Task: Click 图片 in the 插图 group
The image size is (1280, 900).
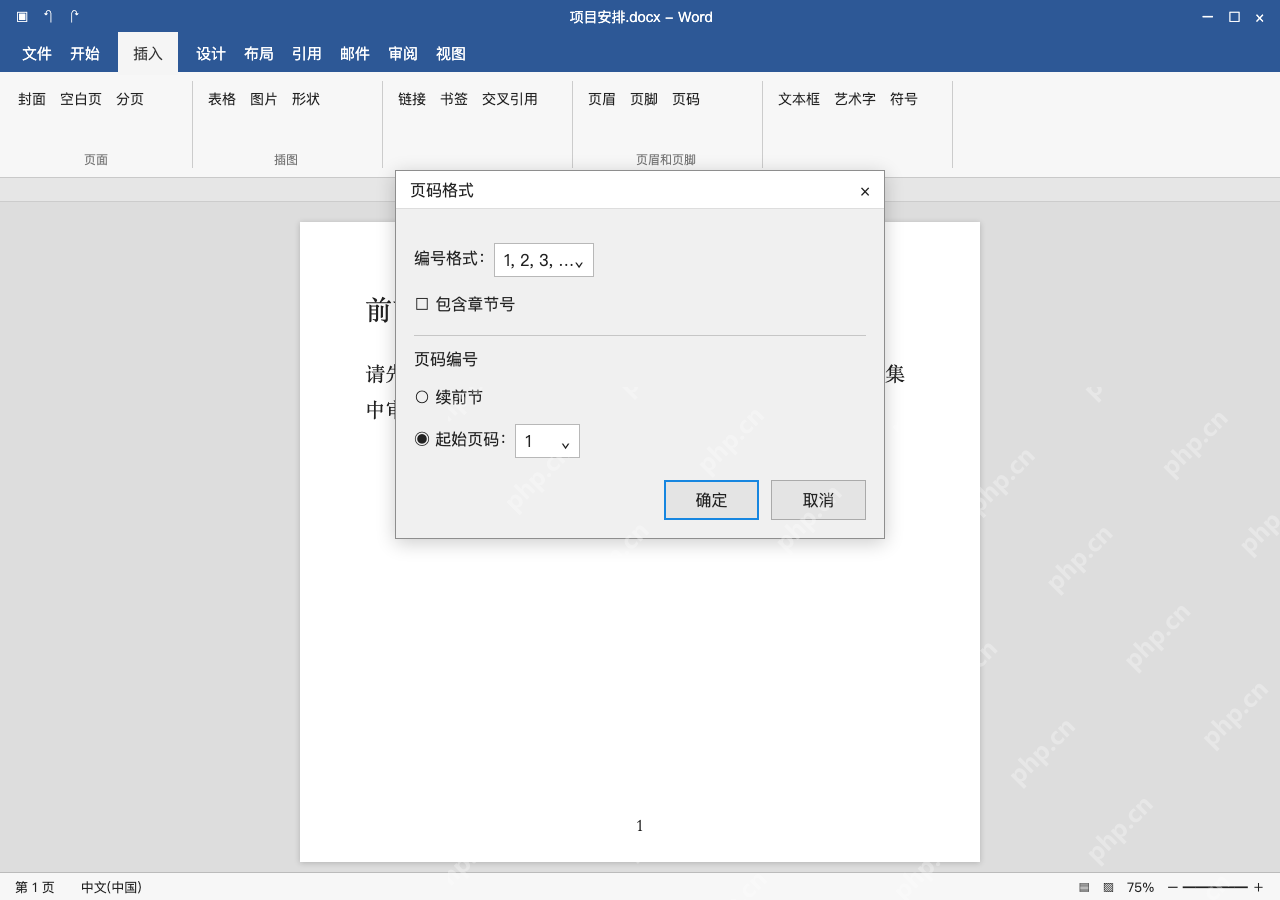Action: click(x=264, y=99)
